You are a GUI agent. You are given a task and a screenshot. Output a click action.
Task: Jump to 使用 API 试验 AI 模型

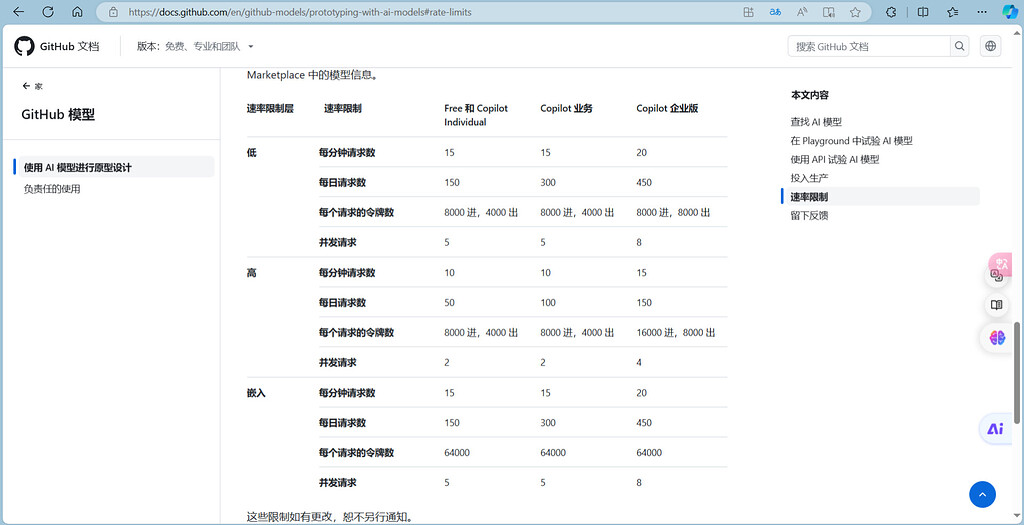coord(835,159)
